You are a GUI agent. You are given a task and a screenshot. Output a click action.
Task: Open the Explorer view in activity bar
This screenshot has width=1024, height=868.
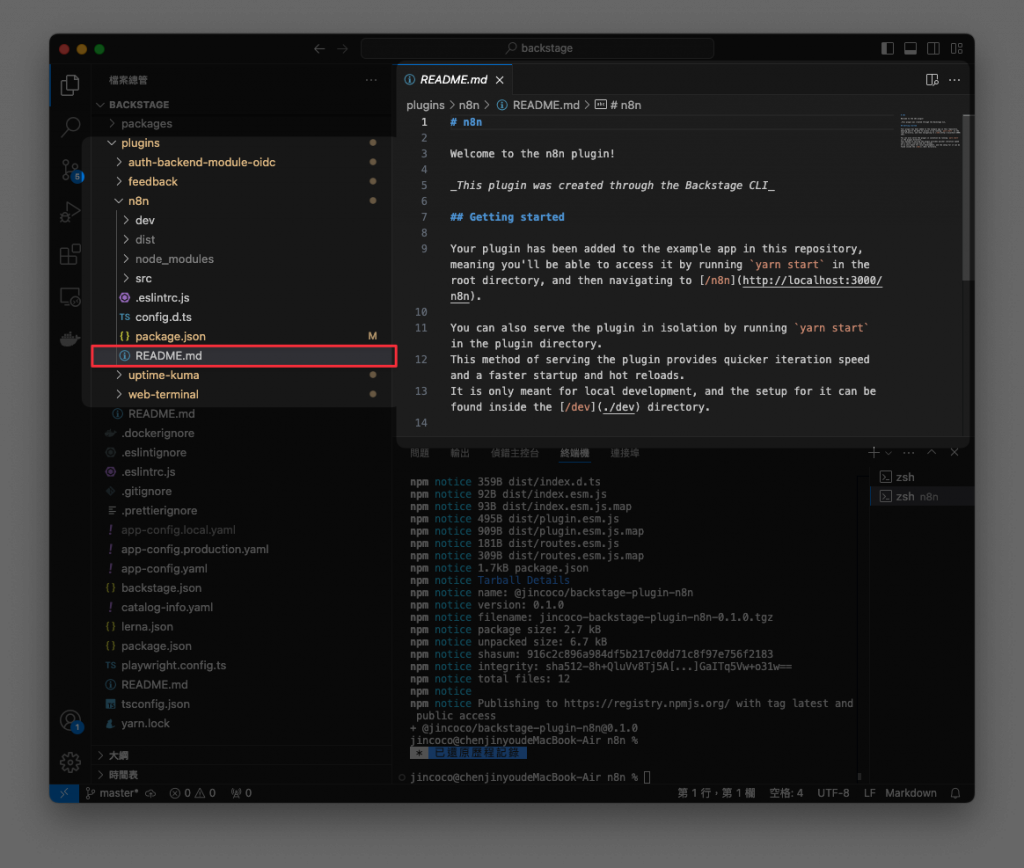pos(70,85)
